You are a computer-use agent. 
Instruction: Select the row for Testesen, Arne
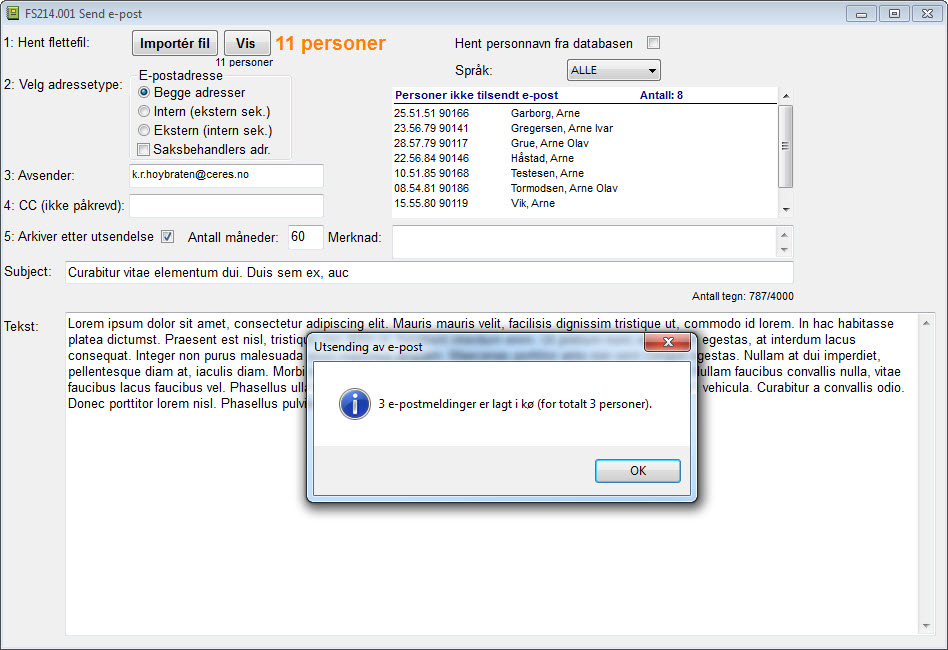click(584, 174)
